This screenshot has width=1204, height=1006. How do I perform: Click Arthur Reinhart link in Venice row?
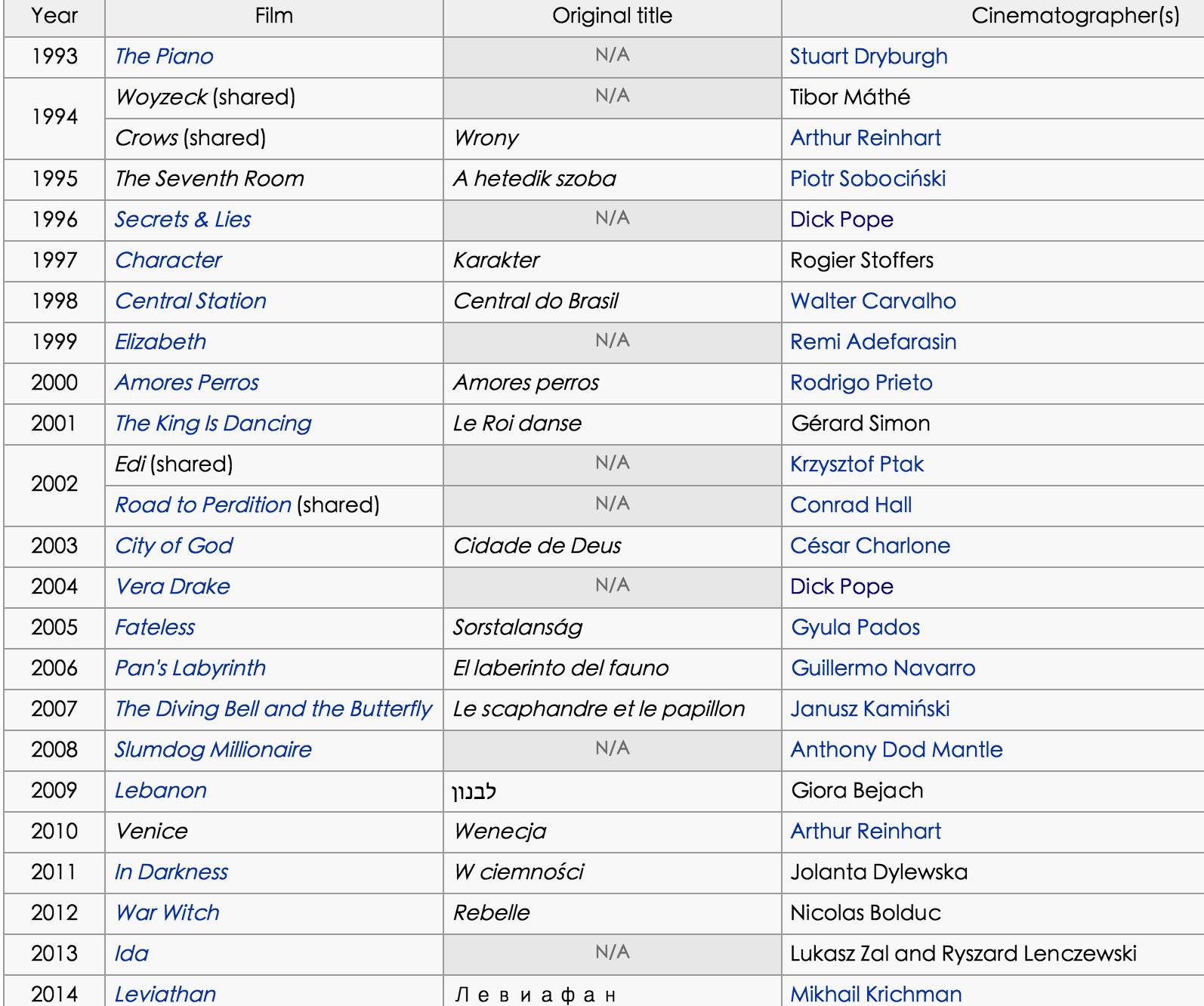[866, 832]
